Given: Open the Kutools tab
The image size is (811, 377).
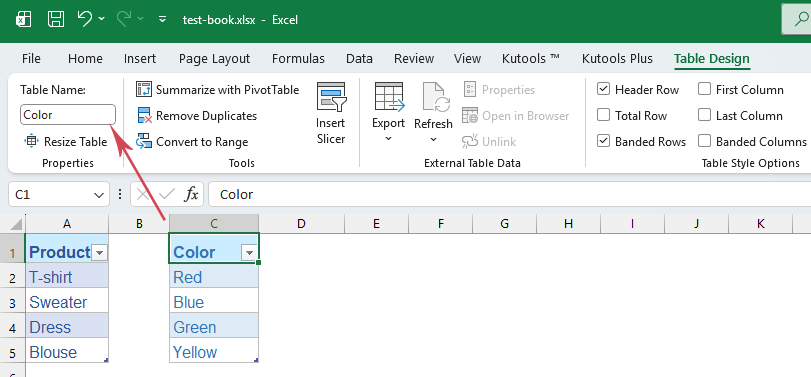Looking at the screenshot, I should pyautogui.click(x=531, y=58).
